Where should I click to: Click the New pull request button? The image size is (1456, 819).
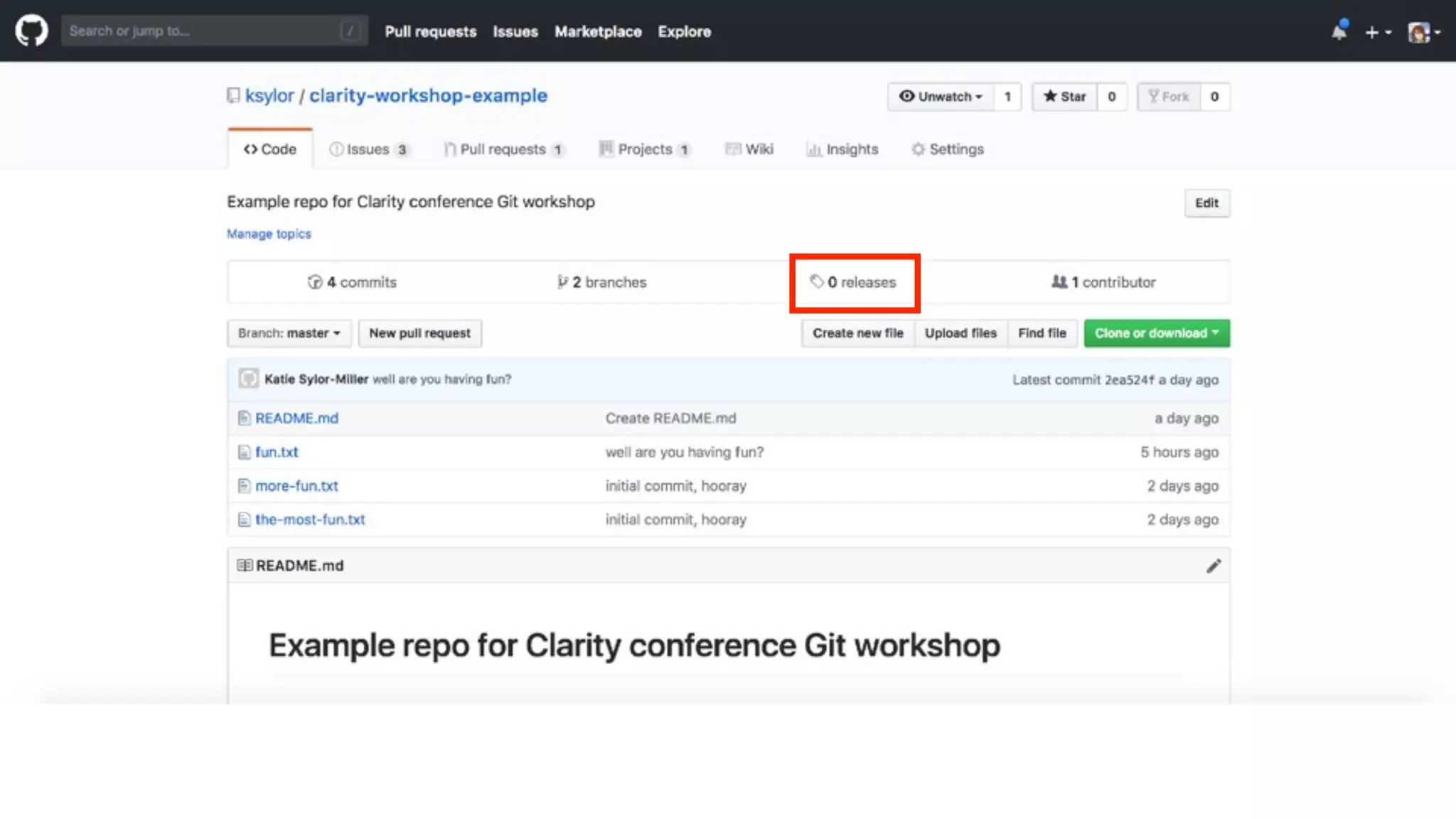tap(419, 333)
